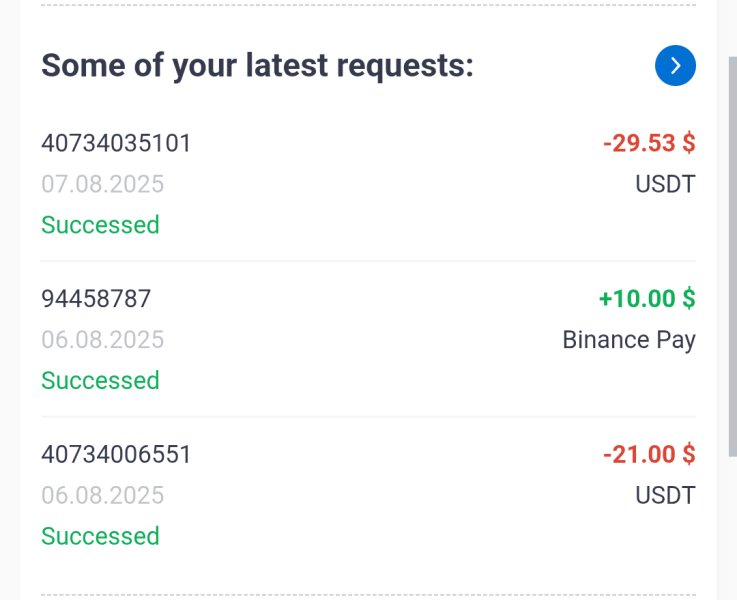Open request ID 94458787
Viewport: 737px width, 600px height.
tap(96, 298)
